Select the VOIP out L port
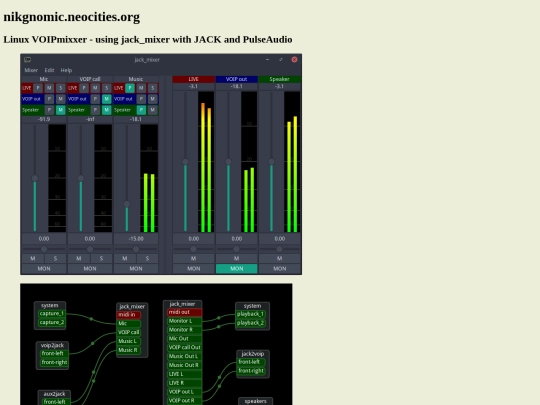Image resolution: width=540 pixels, height=405 pixels. pyautogui.click(x=185, y=392)
